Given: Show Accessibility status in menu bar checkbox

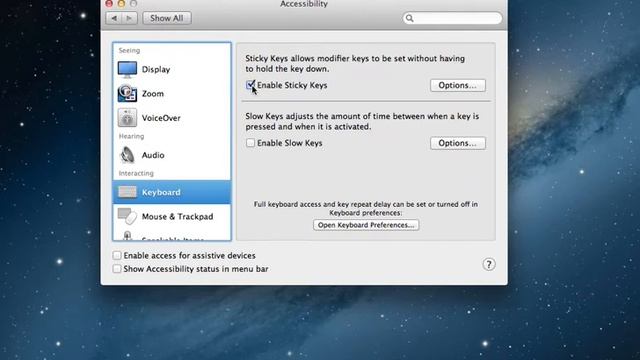Looking at the screenshot, I should pyautogui.click(x=117, y=269).
